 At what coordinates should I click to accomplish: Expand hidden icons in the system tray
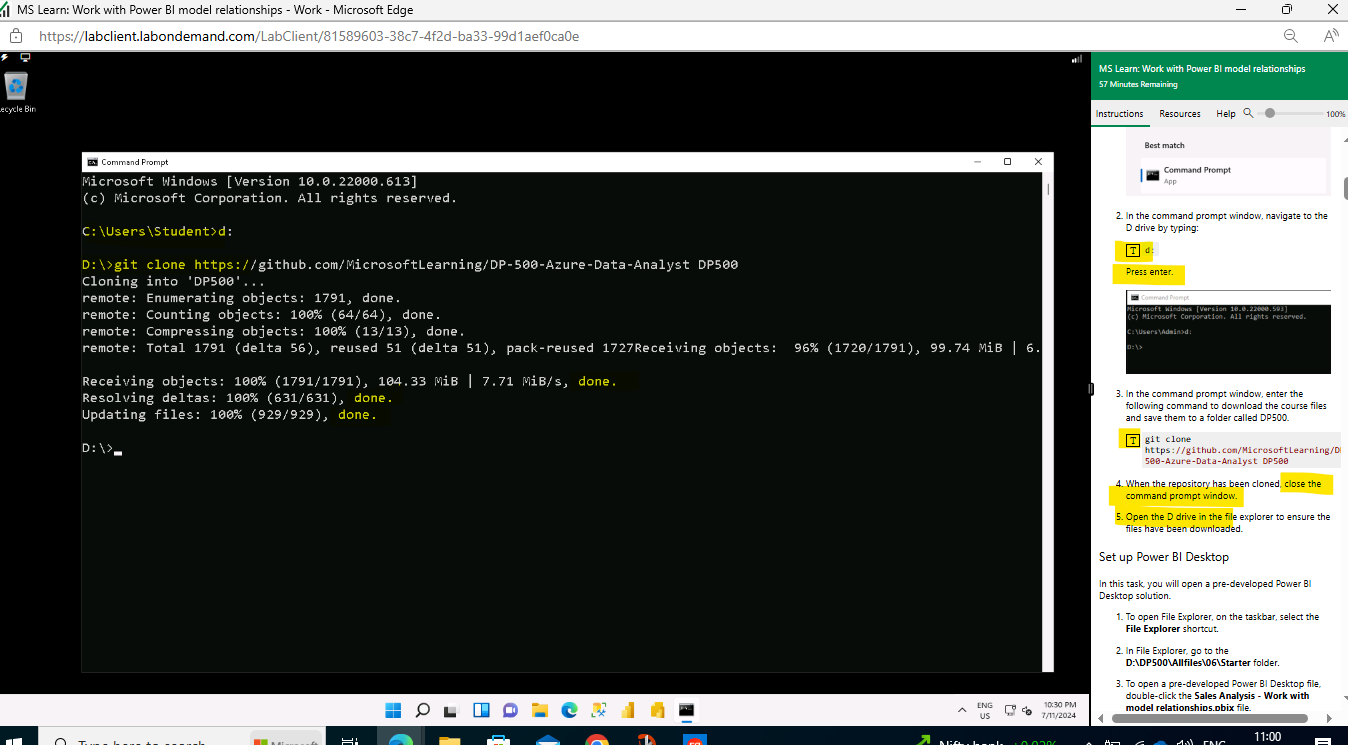pyautogui.click(x=963, y=710)
